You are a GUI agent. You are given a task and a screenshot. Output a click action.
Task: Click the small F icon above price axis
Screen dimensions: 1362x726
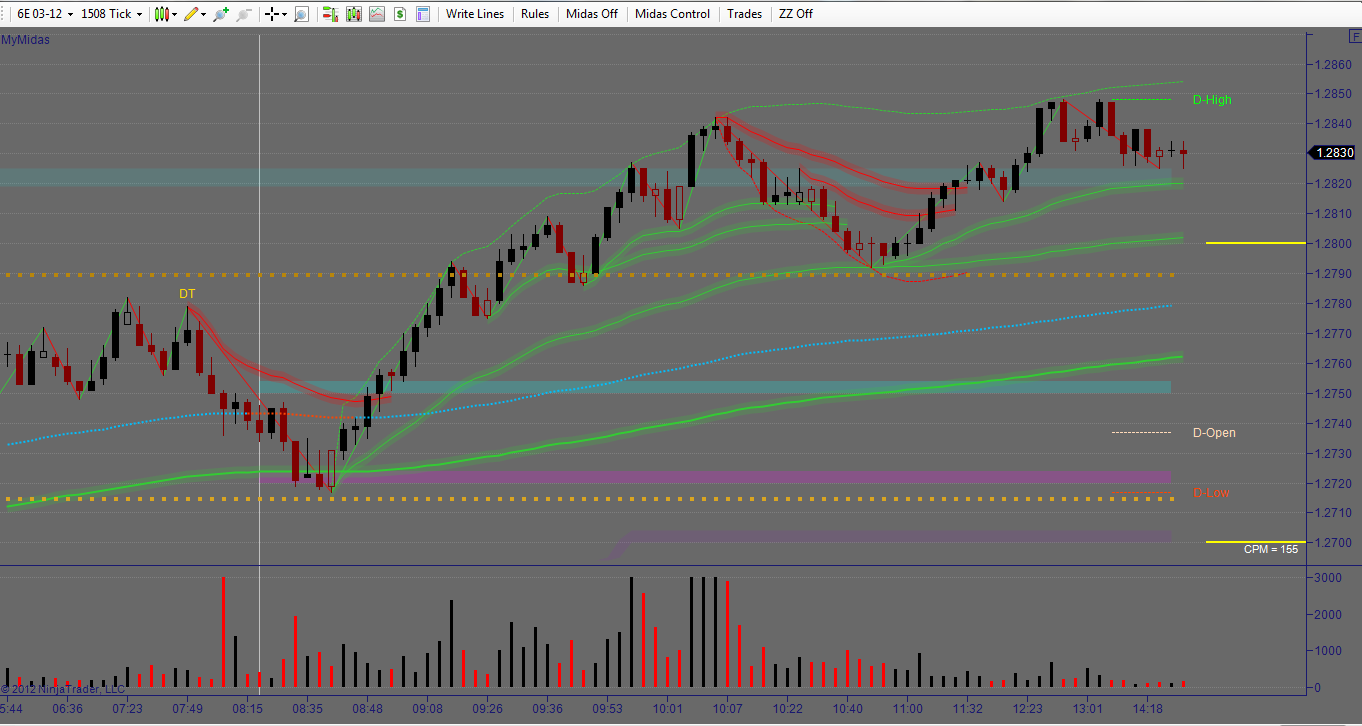coord(1354,36)
